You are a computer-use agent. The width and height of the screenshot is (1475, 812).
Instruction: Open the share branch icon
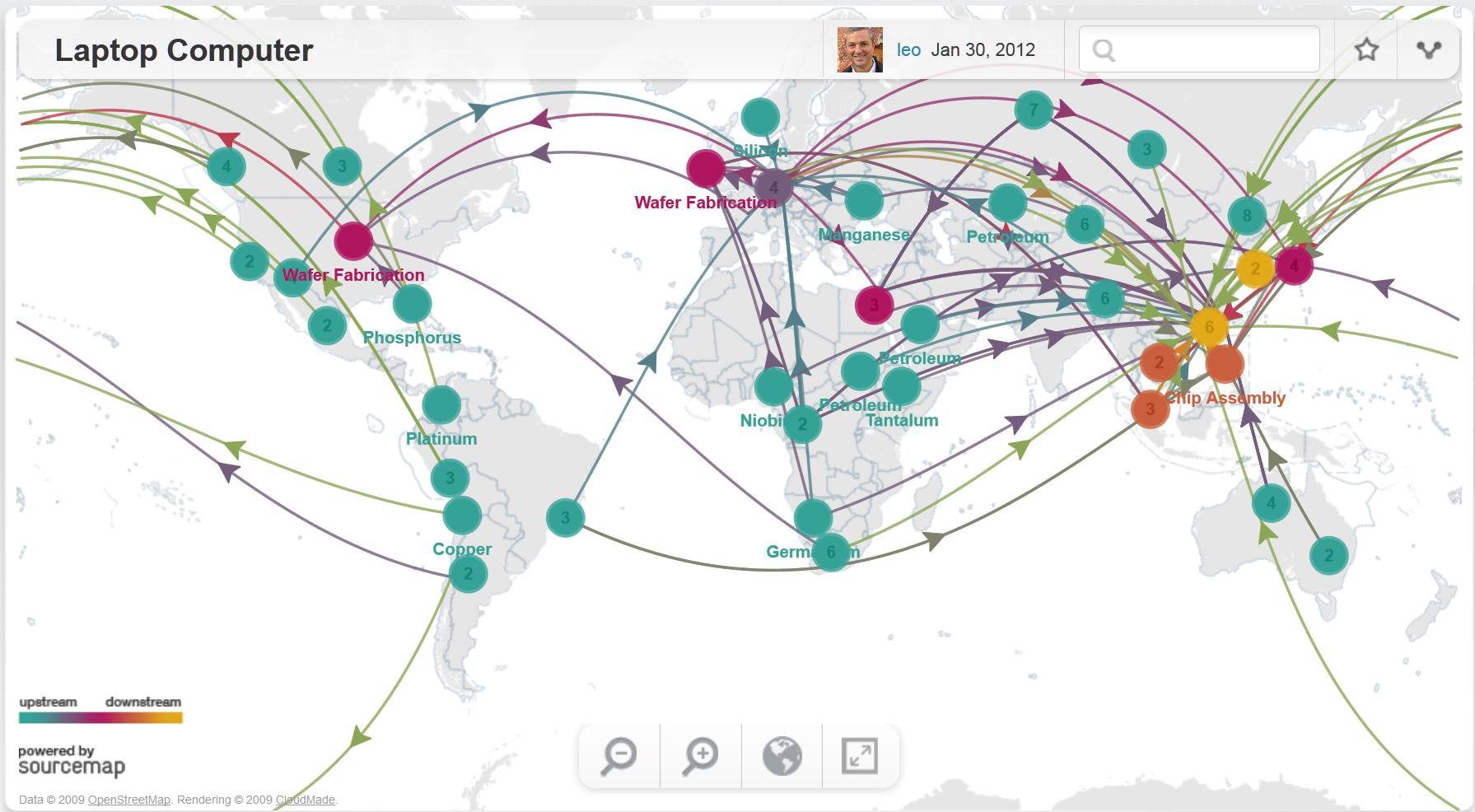(1429, 50)
